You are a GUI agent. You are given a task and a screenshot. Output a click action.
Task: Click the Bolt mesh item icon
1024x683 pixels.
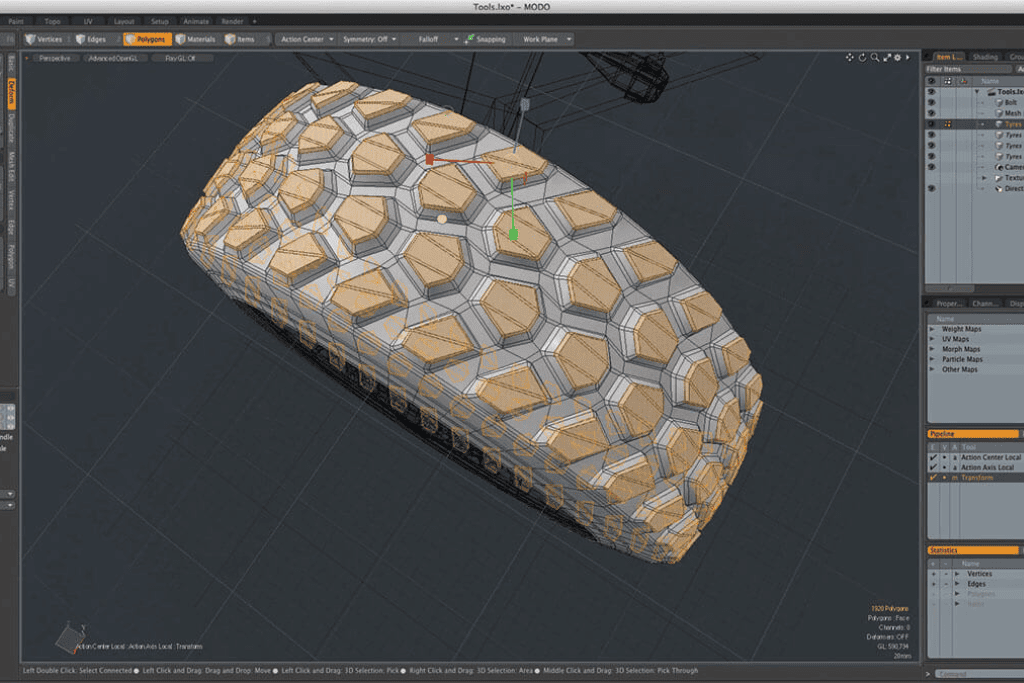999,103
